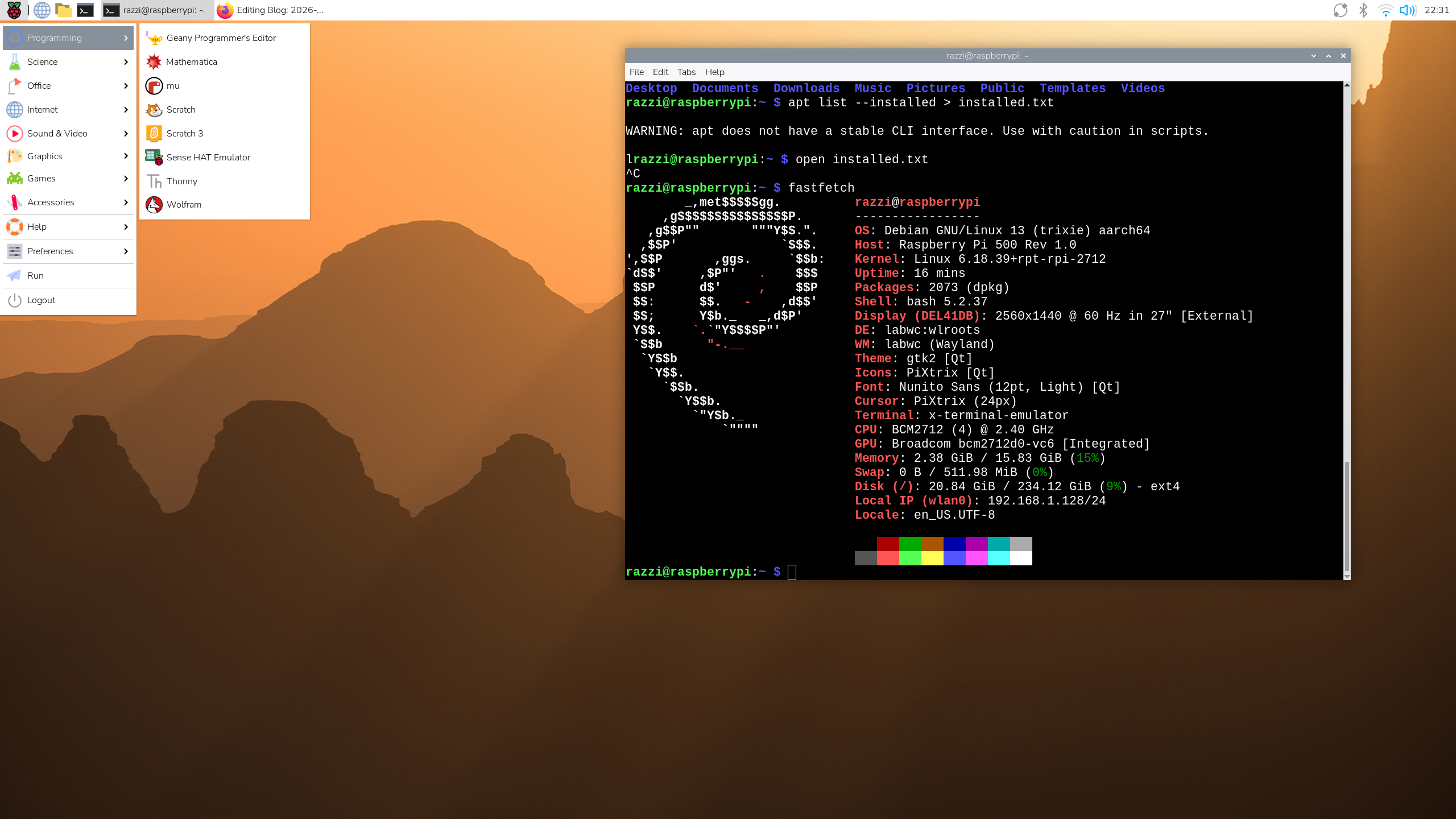Screen dimensions: 1456x819
Task: Open the File Manager folder launcher
Action: pyautogui.click(x=64, y=10)
